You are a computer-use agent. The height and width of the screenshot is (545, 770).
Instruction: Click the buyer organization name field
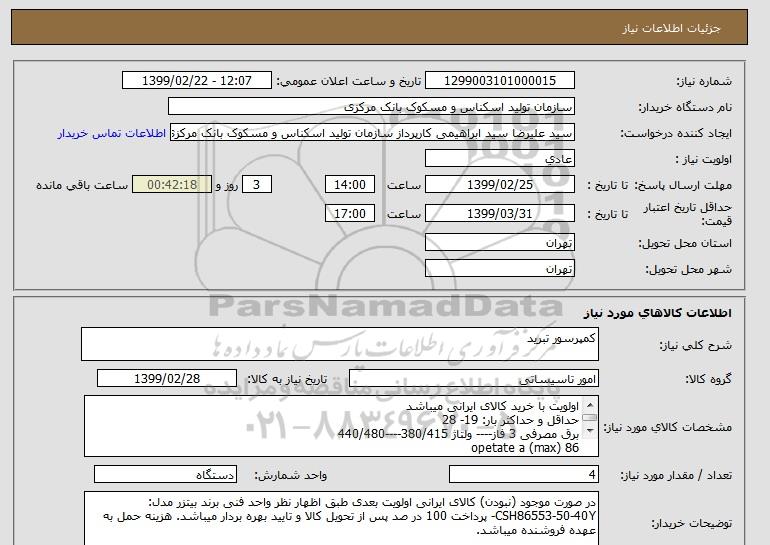tap(371, 107)
